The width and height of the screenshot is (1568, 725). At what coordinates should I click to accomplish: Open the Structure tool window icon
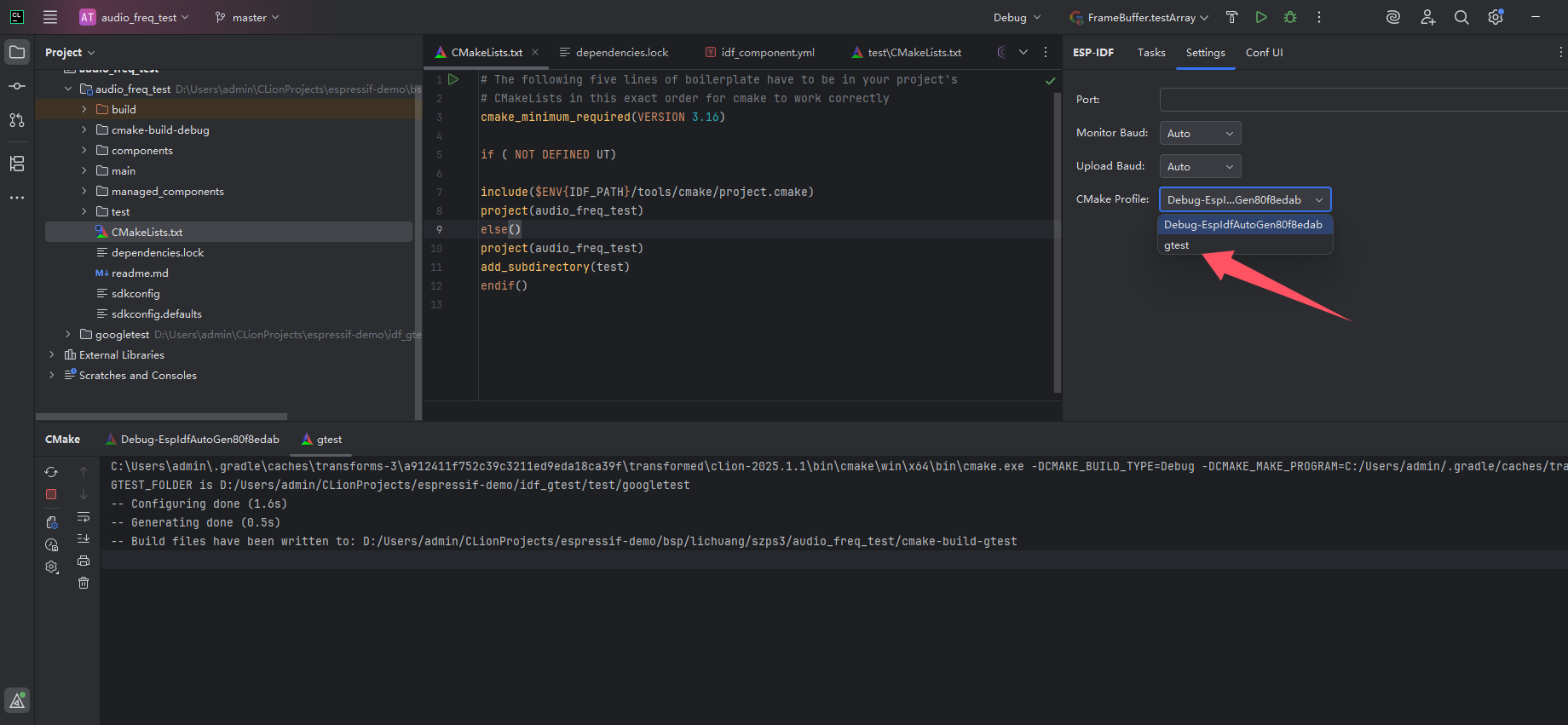coord(17,164)
